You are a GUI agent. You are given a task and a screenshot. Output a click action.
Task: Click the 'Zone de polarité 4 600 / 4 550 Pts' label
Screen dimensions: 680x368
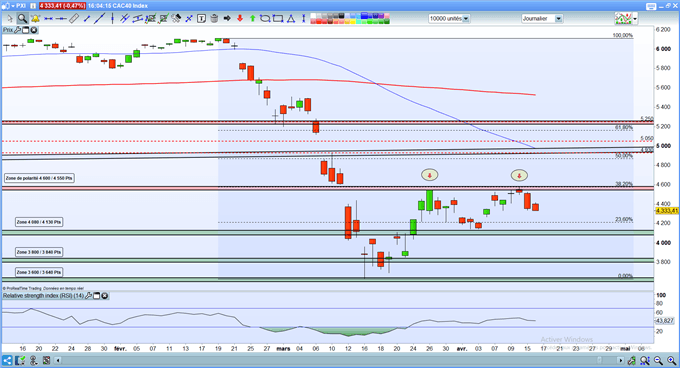click(x=39, y=178)
